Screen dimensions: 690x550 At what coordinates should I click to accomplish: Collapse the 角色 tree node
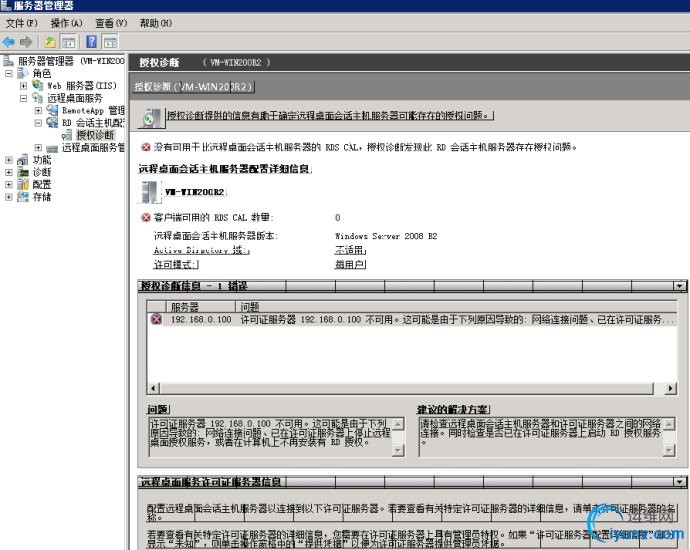pyautogui.click(x=8, y=73)
